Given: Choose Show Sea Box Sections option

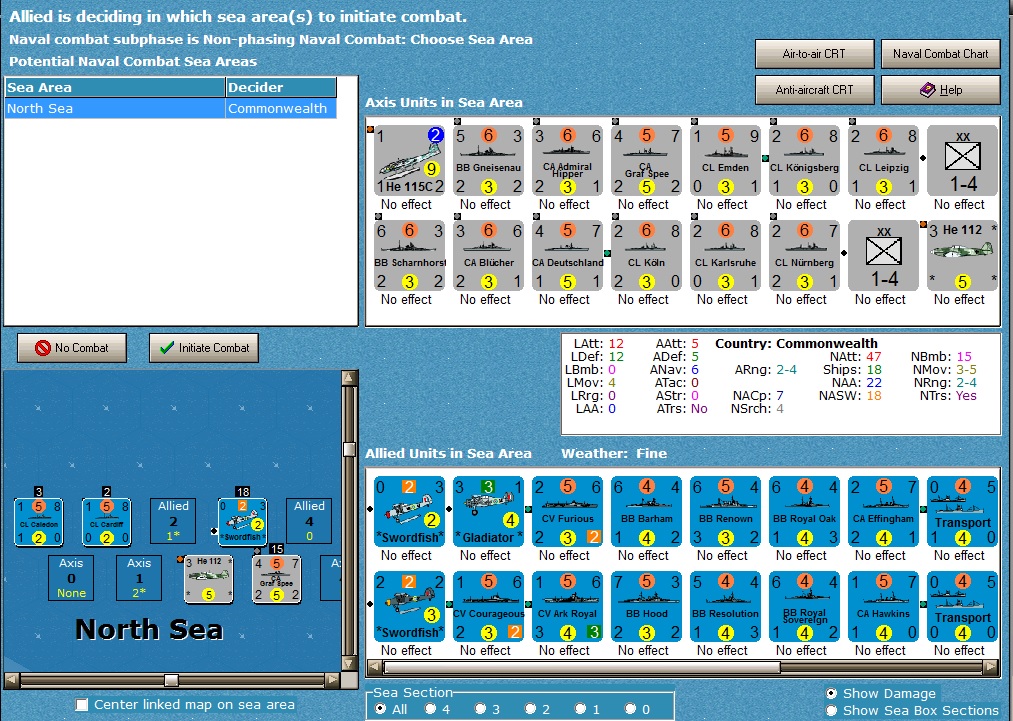Looking at the screenshot, I should coord(831,711).
